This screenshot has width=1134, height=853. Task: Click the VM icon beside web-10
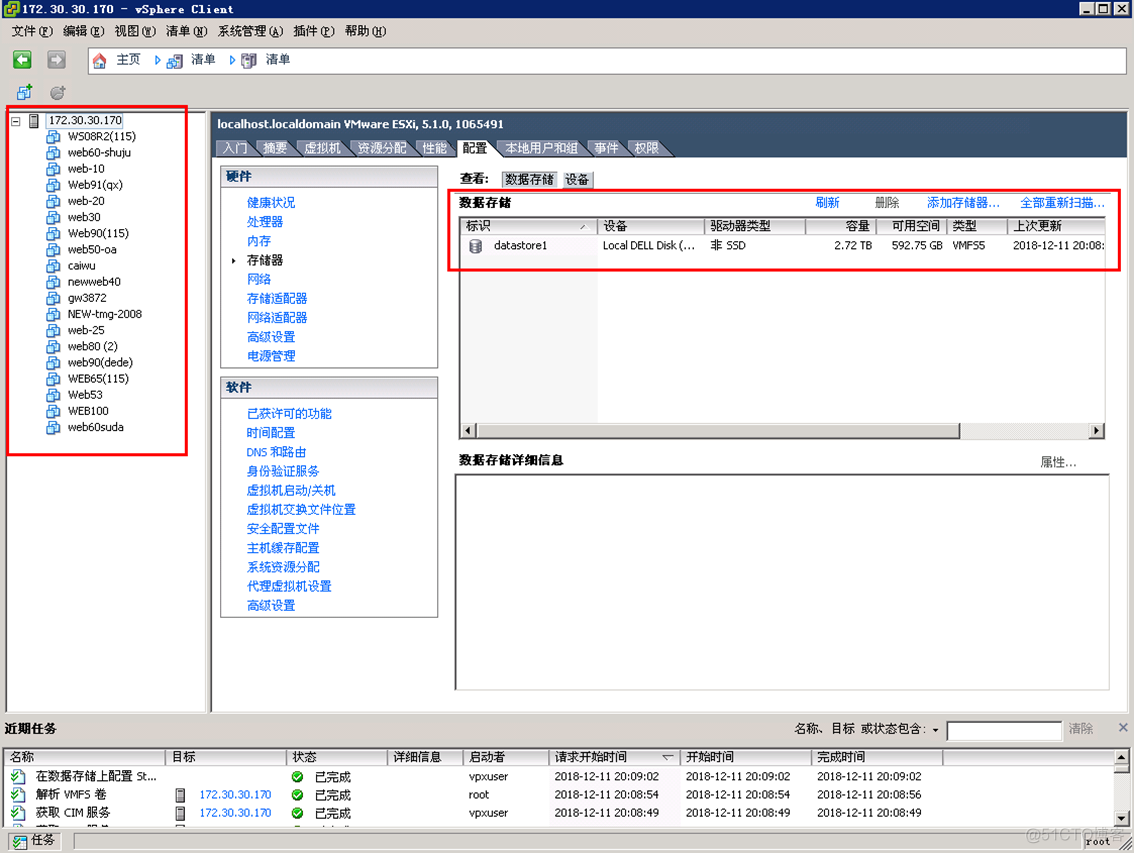click(x=54, y=169)
